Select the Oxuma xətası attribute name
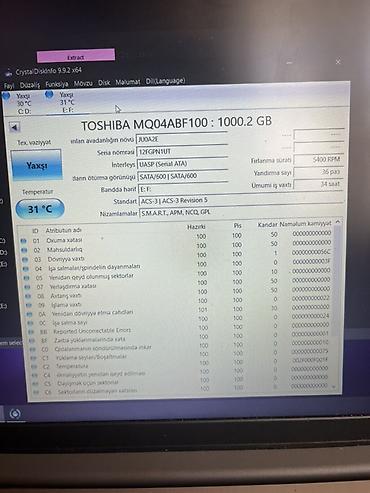 click(x=64, y=240)
